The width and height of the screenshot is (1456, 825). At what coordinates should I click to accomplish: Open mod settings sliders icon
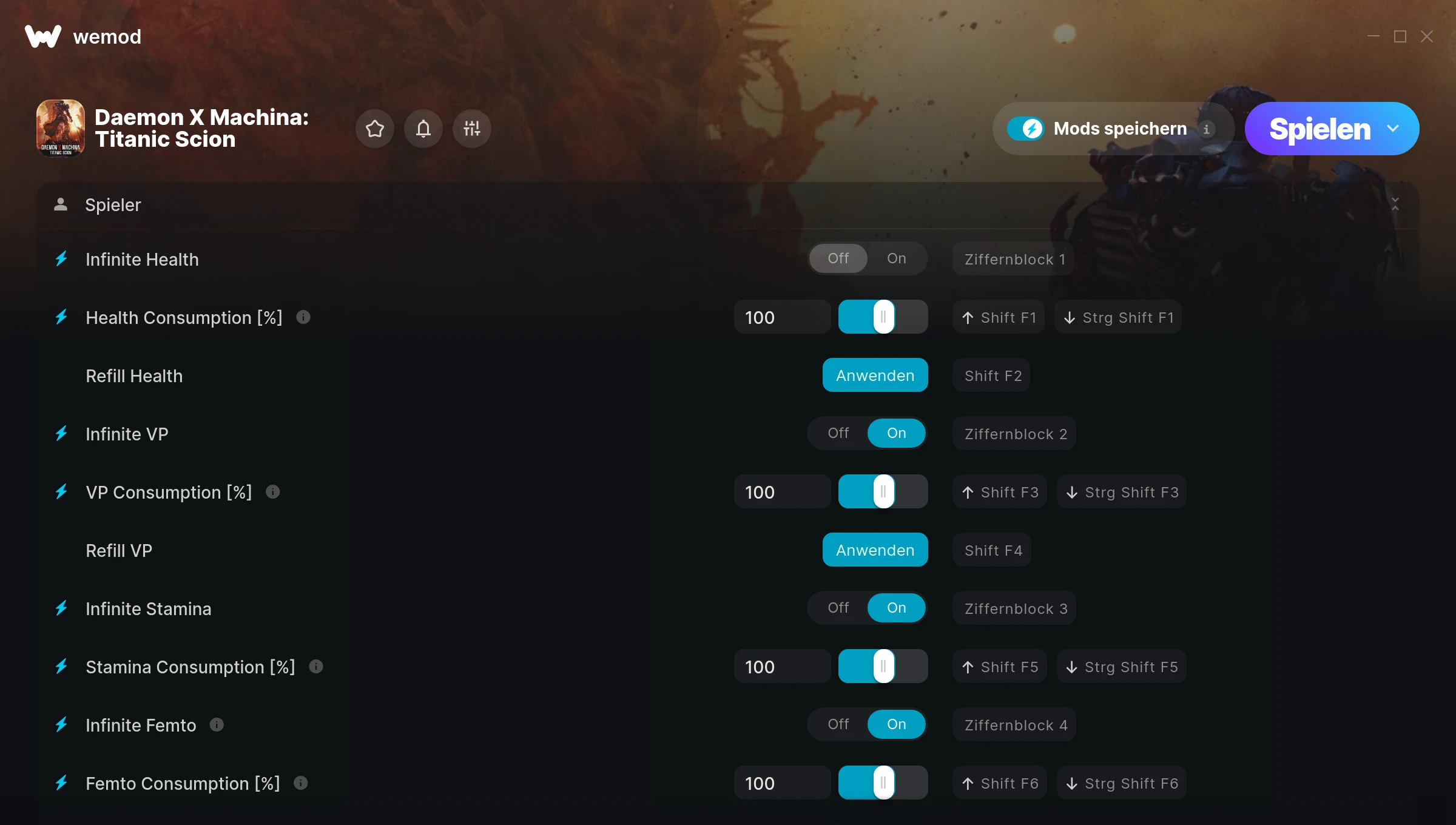click(x=472, y=129)
